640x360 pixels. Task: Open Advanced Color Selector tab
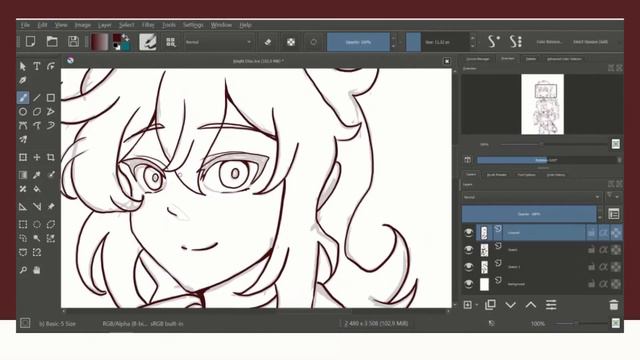point(564,59)
